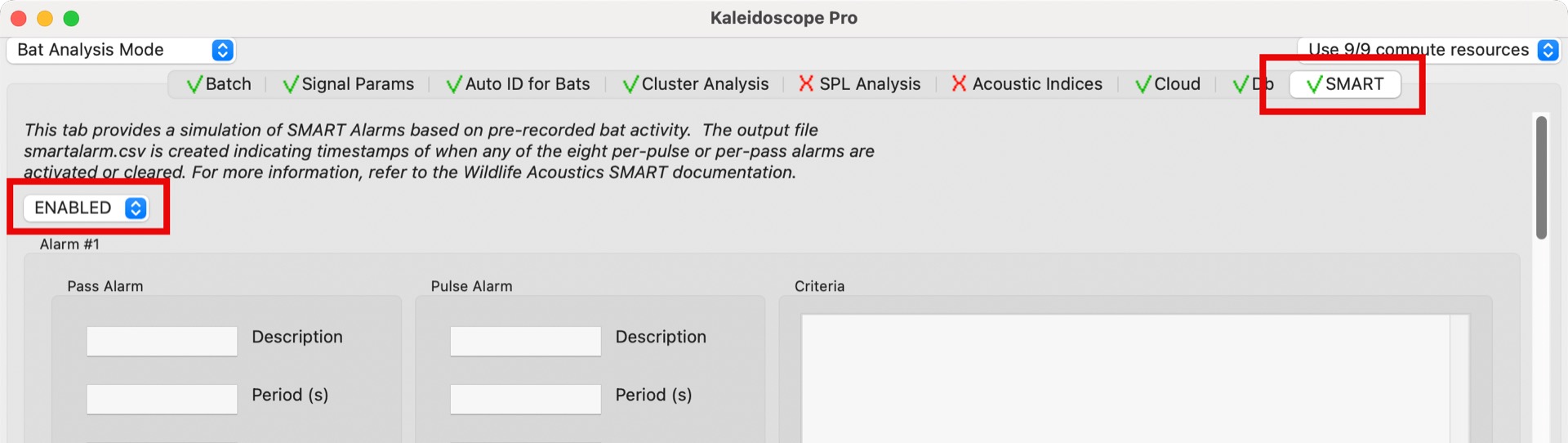Open the Acoustic Indices tab
1568x443 pixels.
(1027, 84)
